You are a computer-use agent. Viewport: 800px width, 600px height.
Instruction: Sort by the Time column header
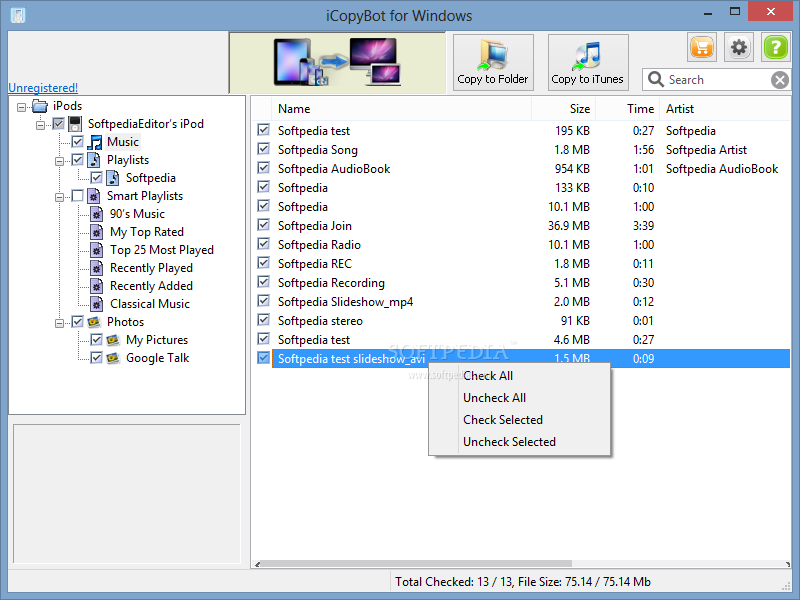pos(628,109)
